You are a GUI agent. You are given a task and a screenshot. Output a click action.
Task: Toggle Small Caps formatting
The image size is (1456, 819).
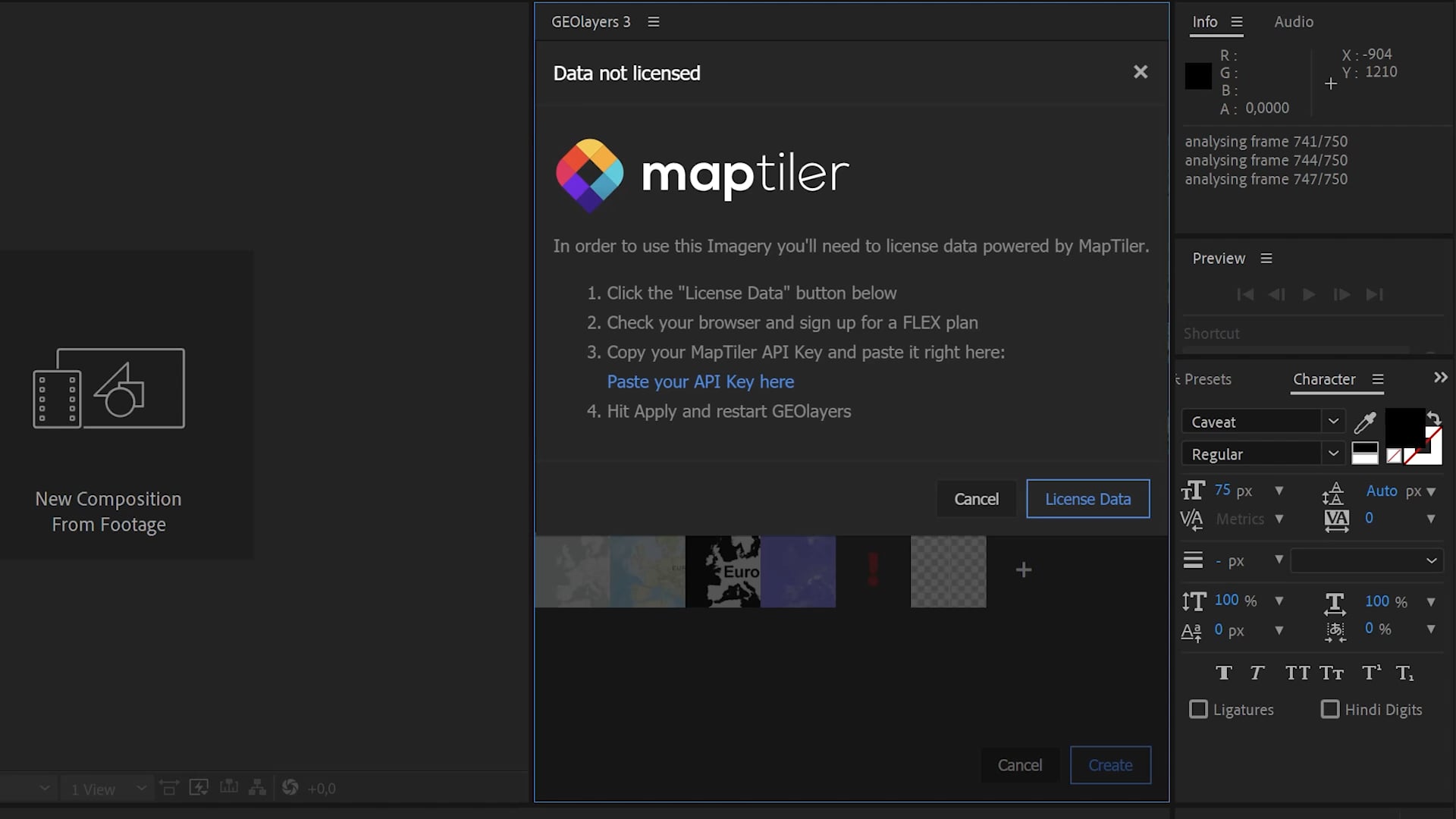[x=1332, y=673]
